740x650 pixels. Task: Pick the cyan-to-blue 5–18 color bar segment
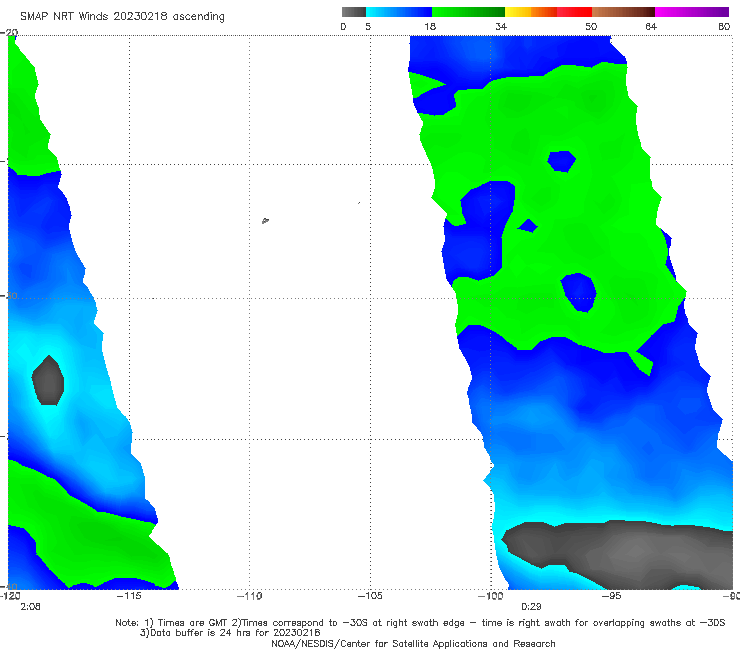399,12
